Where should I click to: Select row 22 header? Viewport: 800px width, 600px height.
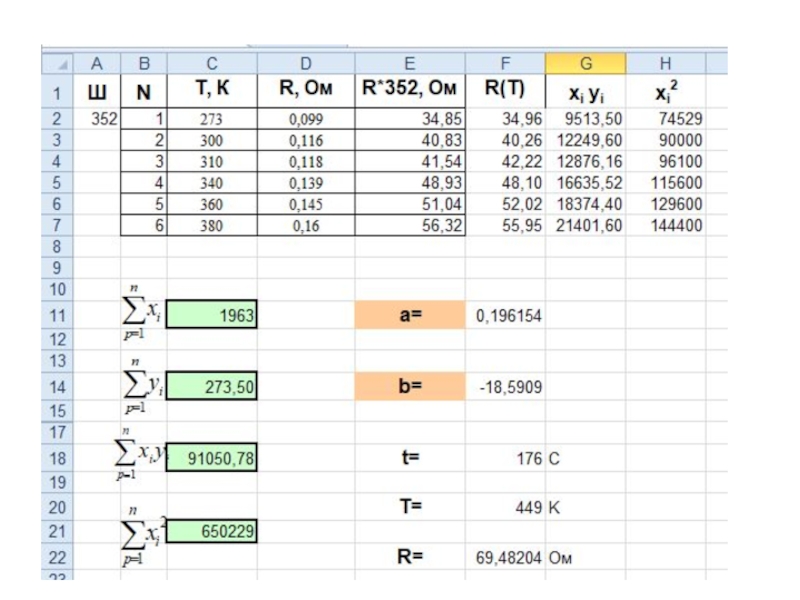point(59,558)
